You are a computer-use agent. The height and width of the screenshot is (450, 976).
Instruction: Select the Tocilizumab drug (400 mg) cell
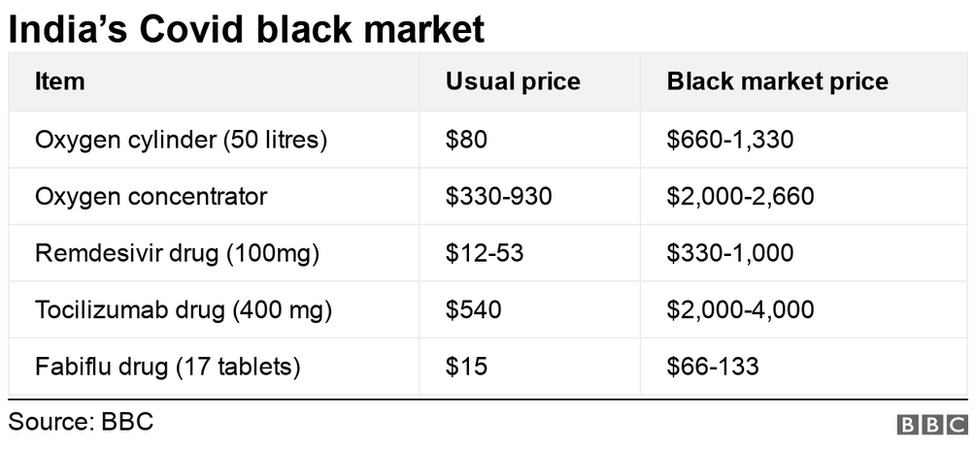coord(183,310)
